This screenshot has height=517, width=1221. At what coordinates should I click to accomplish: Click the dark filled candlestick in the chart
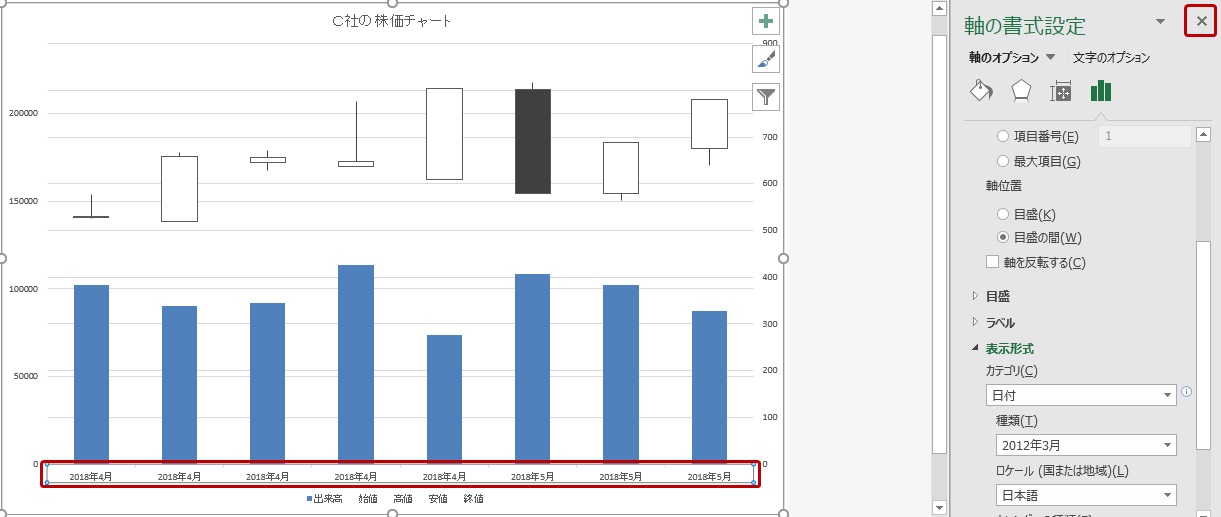[x=532, y=141]
